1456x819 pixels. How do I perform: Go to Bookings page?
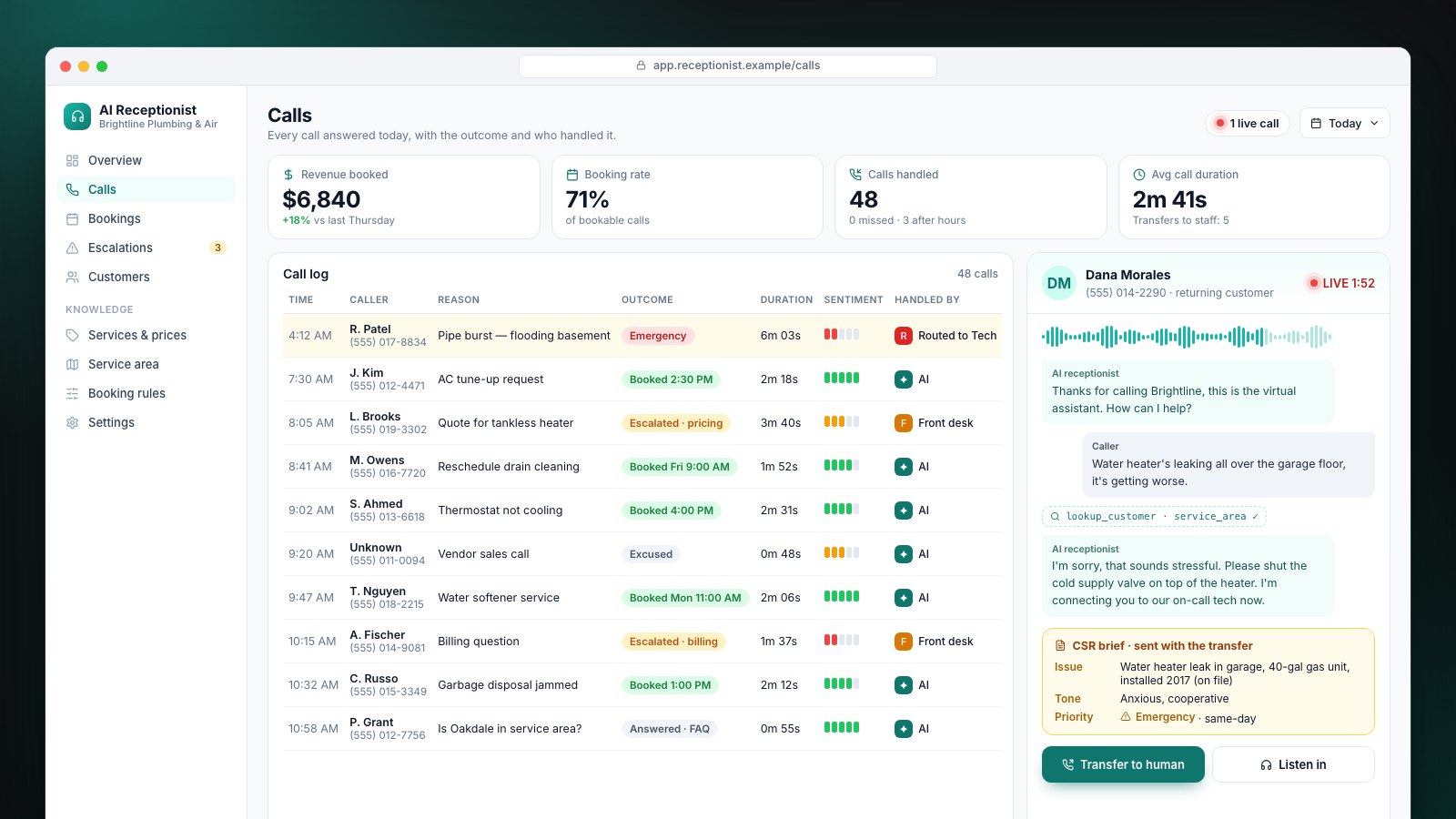coord(146,218)
